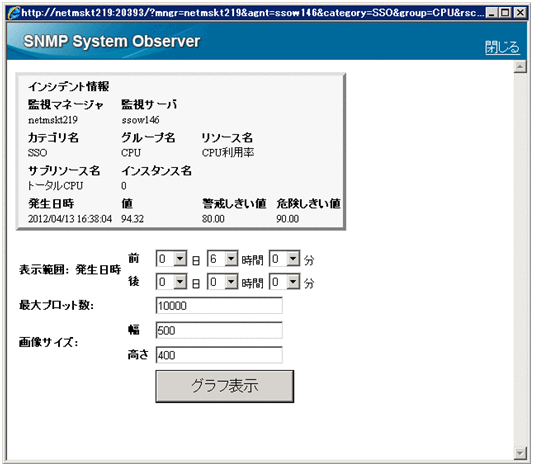Click the Internet Explorer icon in title bar
The width and height of the screenshot is (535, 468).
point(14,13)
